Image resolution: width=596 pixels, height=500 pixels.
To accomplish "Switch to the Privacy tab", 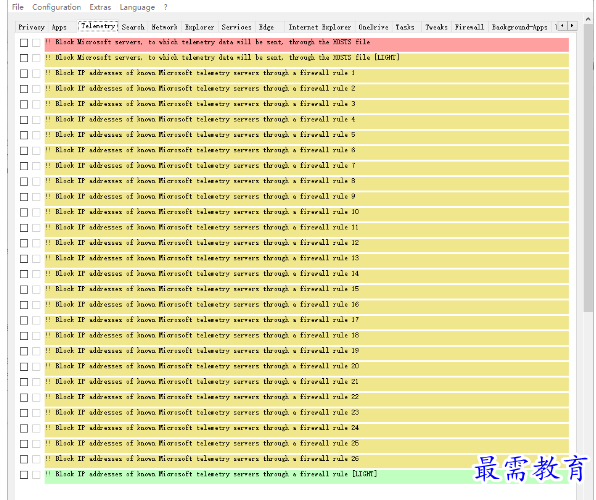I will [x=32, y=27].
